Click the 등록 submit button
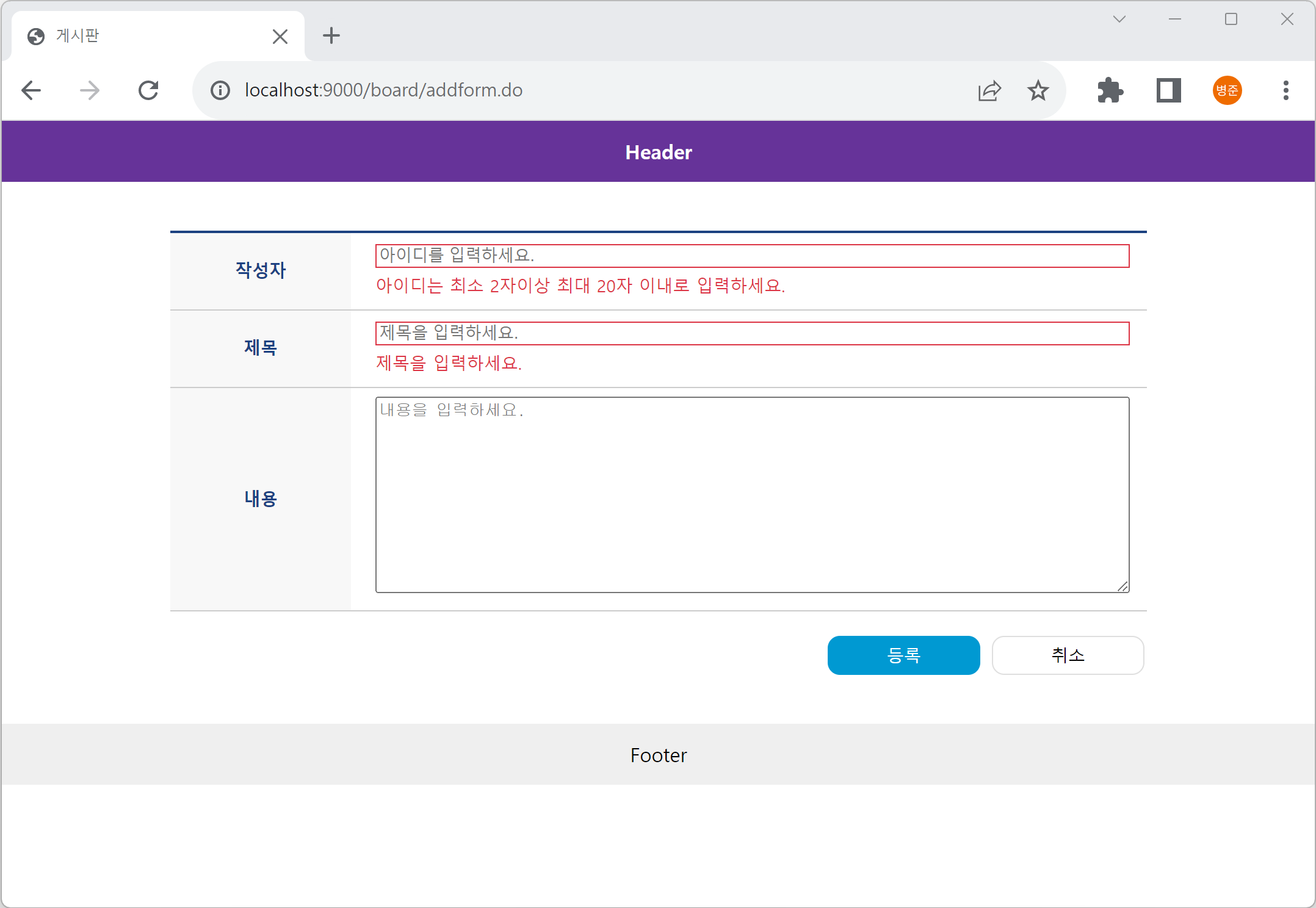This screenshot has width=1316, height=908. tap(903, 655)
